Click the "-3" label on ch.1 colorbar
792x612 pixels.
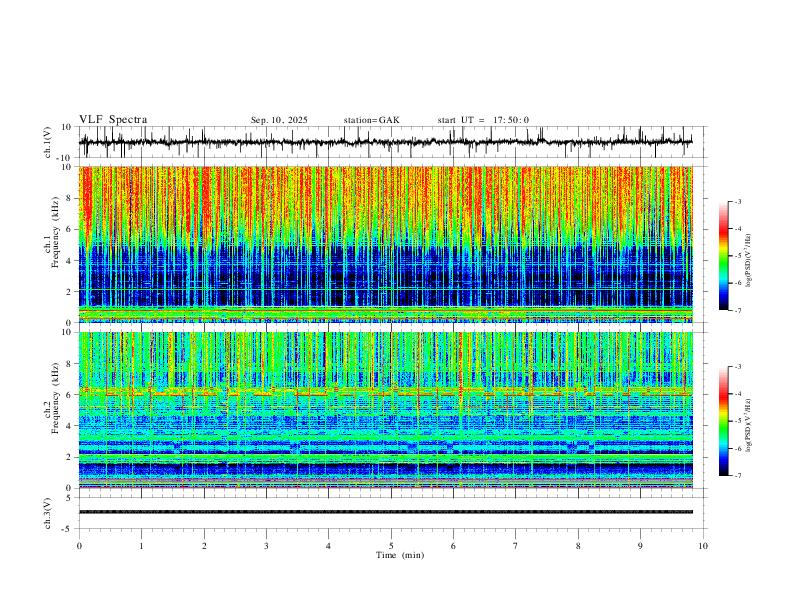tap(738, 201)
